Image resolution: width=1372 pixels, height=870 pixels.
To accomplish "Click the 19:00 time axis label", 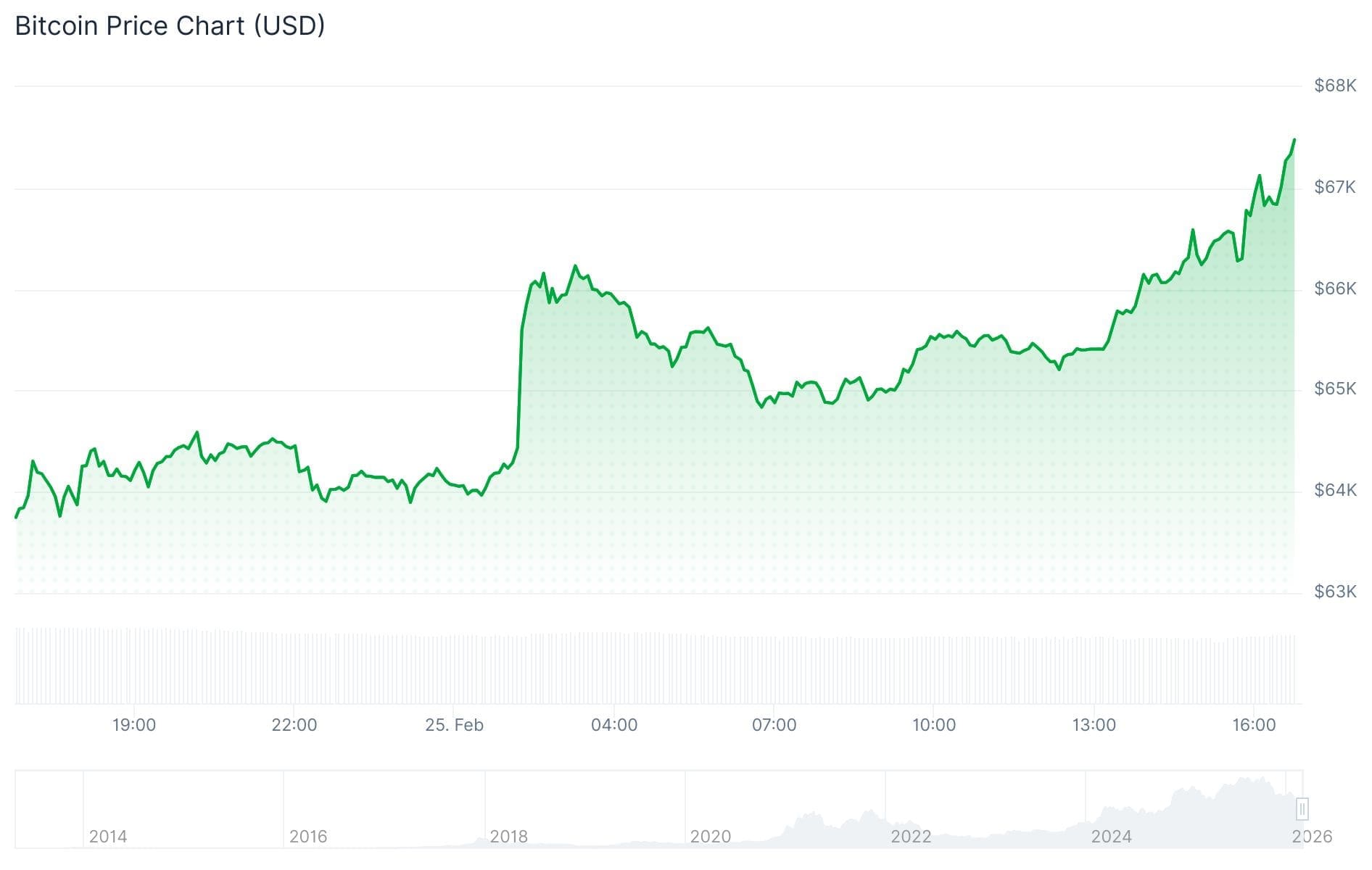I will (134, 725).
